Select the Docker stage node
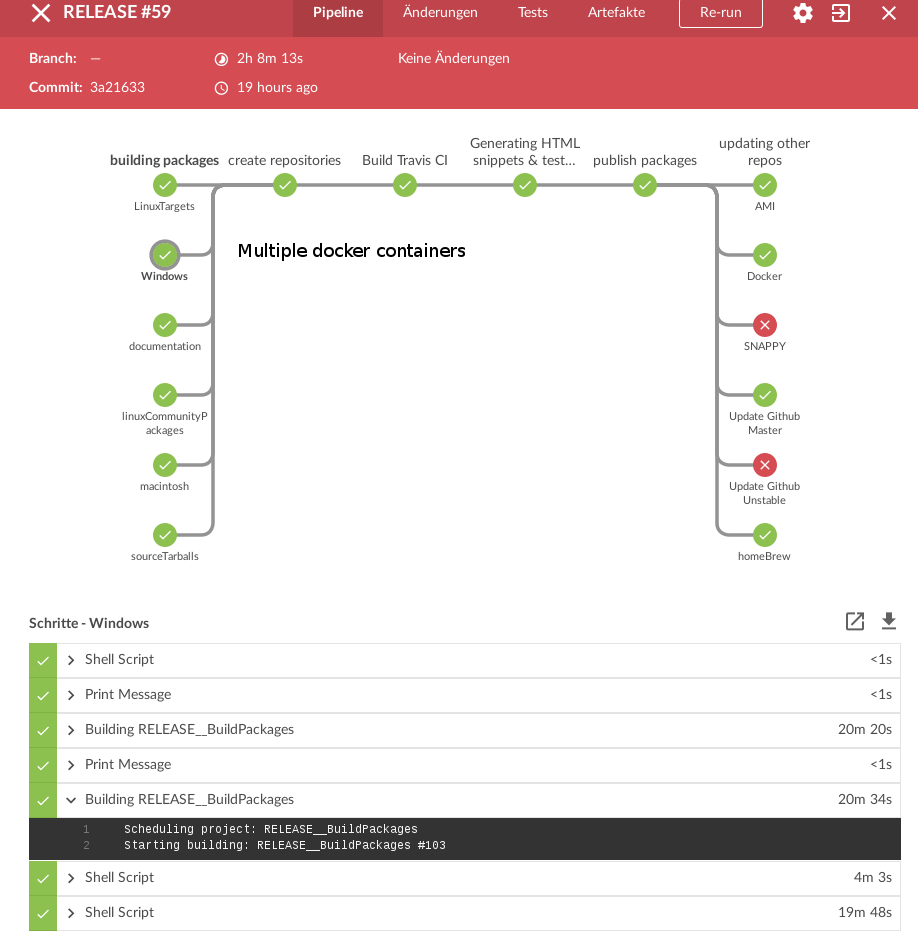The height and width of the screenshot is (948, 918). [765, 255]
